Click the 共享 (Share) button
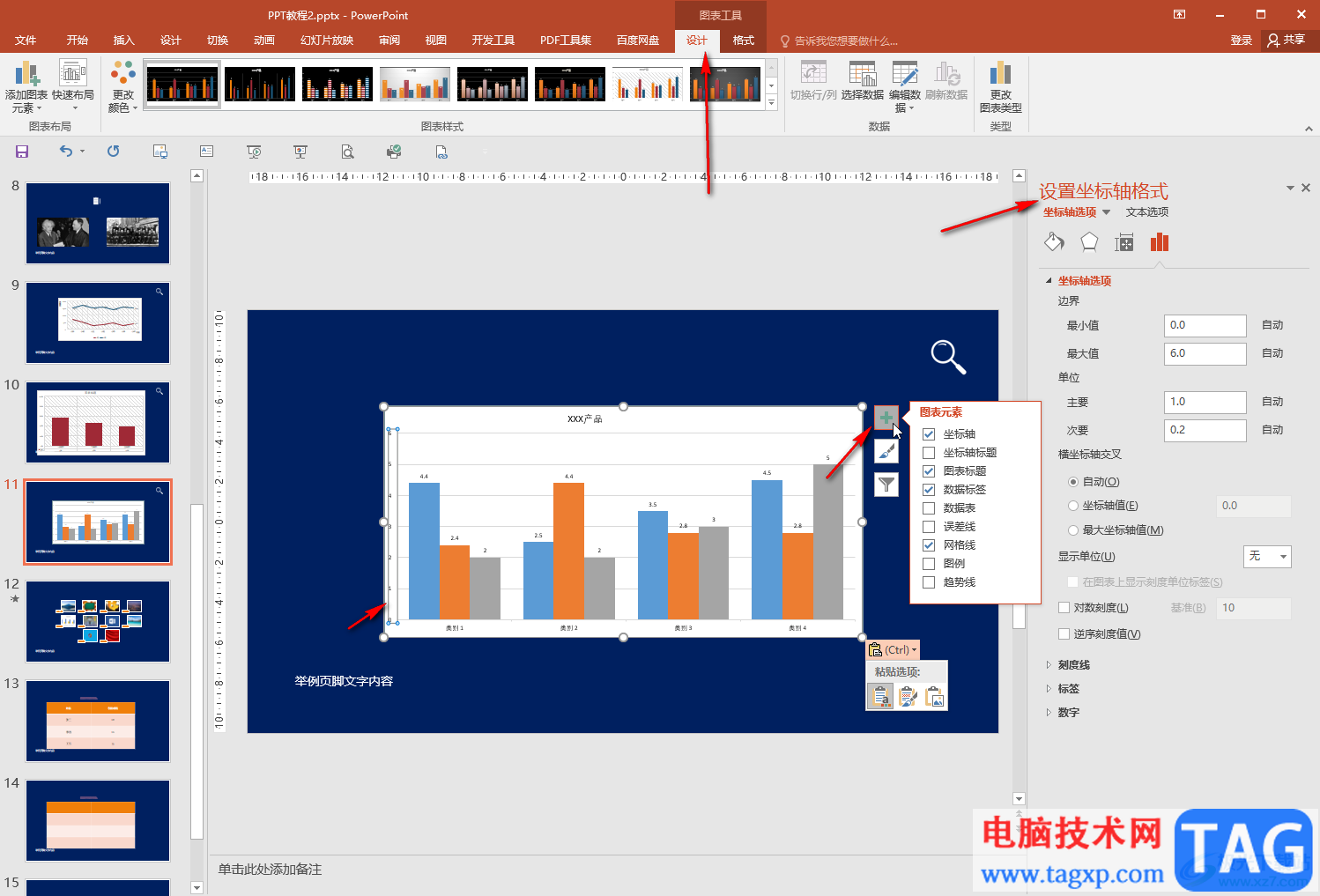Viewport: 1320px width, 896px height. pos(1287,41)
